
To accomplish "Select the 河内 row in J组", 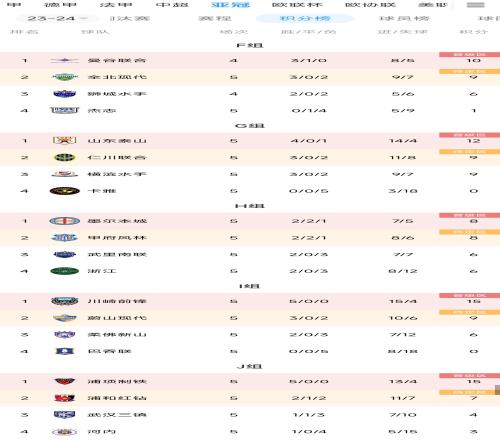I will point(250,432).
